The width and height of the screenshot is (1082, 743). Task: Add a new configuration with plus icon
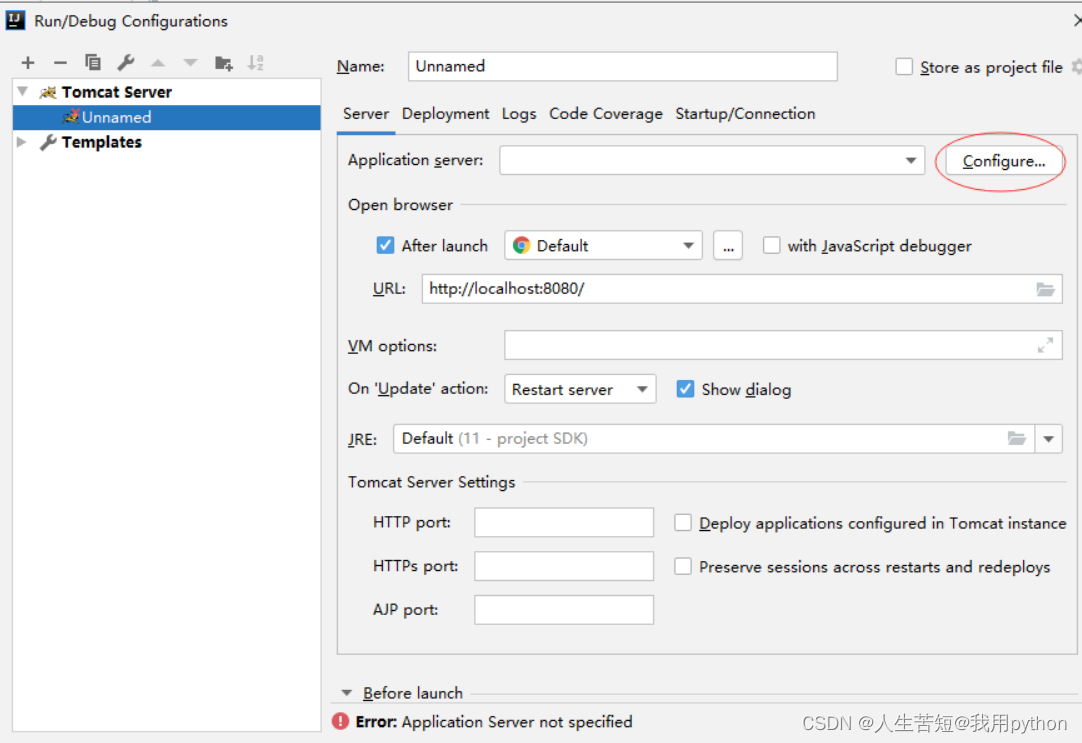click(x=28, y=63)
